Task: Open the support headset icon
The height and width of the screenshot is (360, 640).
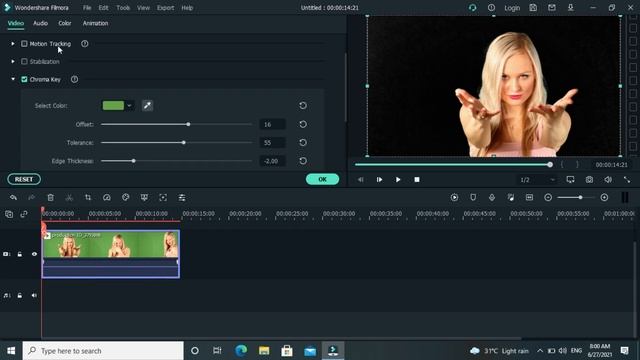Action: (473, 8)
